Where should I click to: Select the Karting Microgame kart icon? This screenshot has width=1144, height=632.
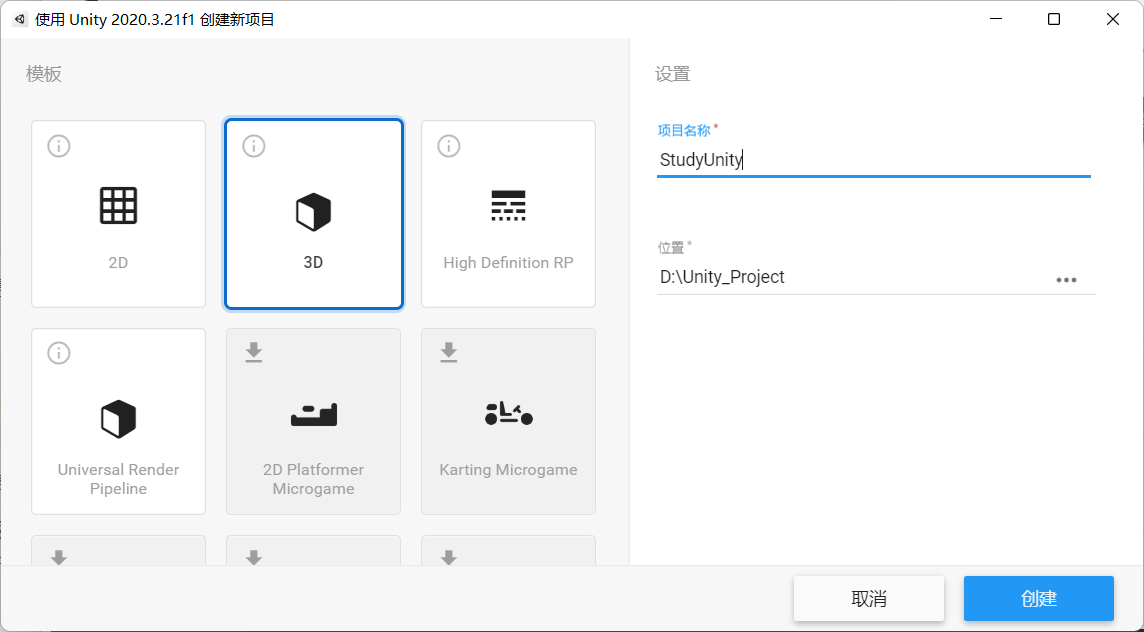[x=509, y=414]
